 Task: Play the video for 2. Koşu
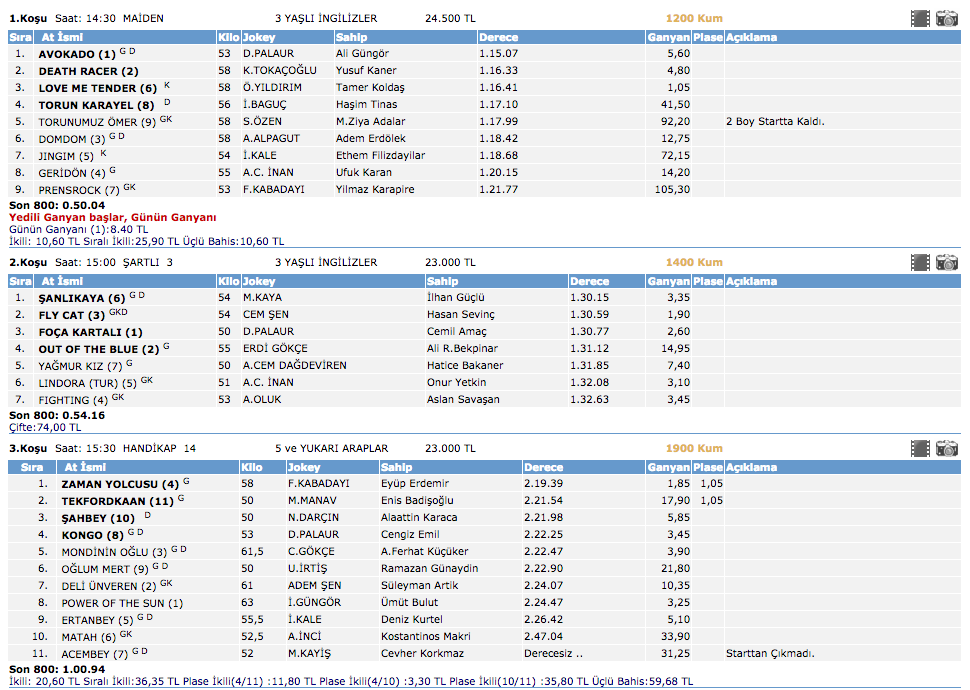(x=920, y=262)
